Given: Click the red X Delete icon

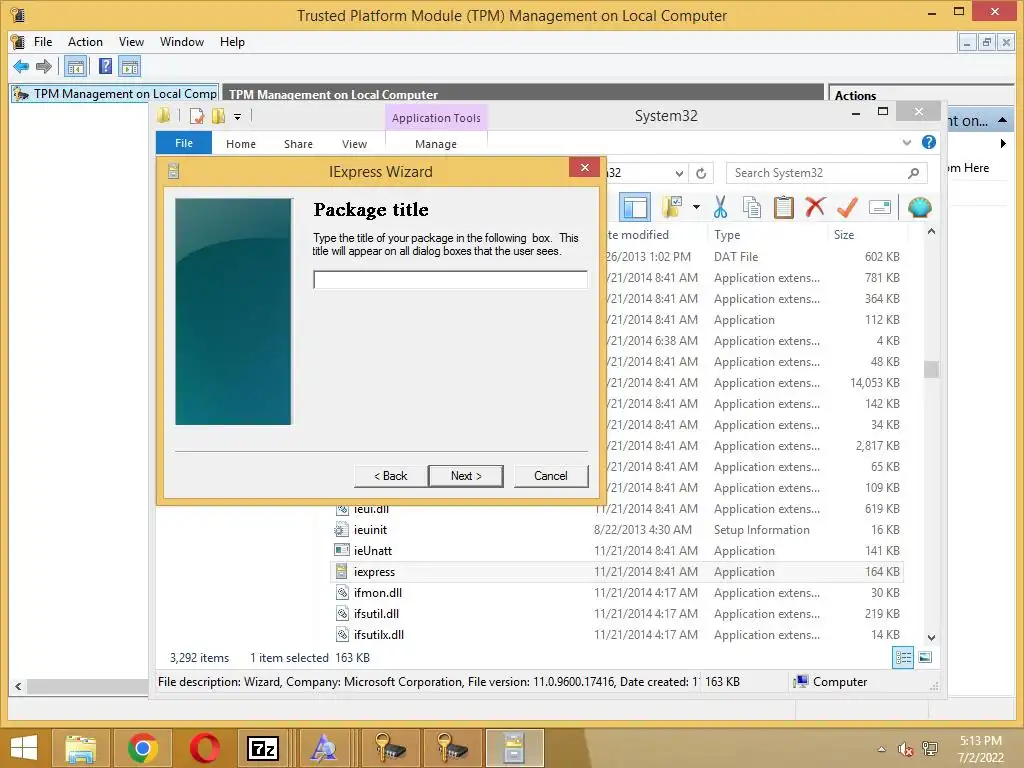Looking at the screenshot, I should (815, 207).
